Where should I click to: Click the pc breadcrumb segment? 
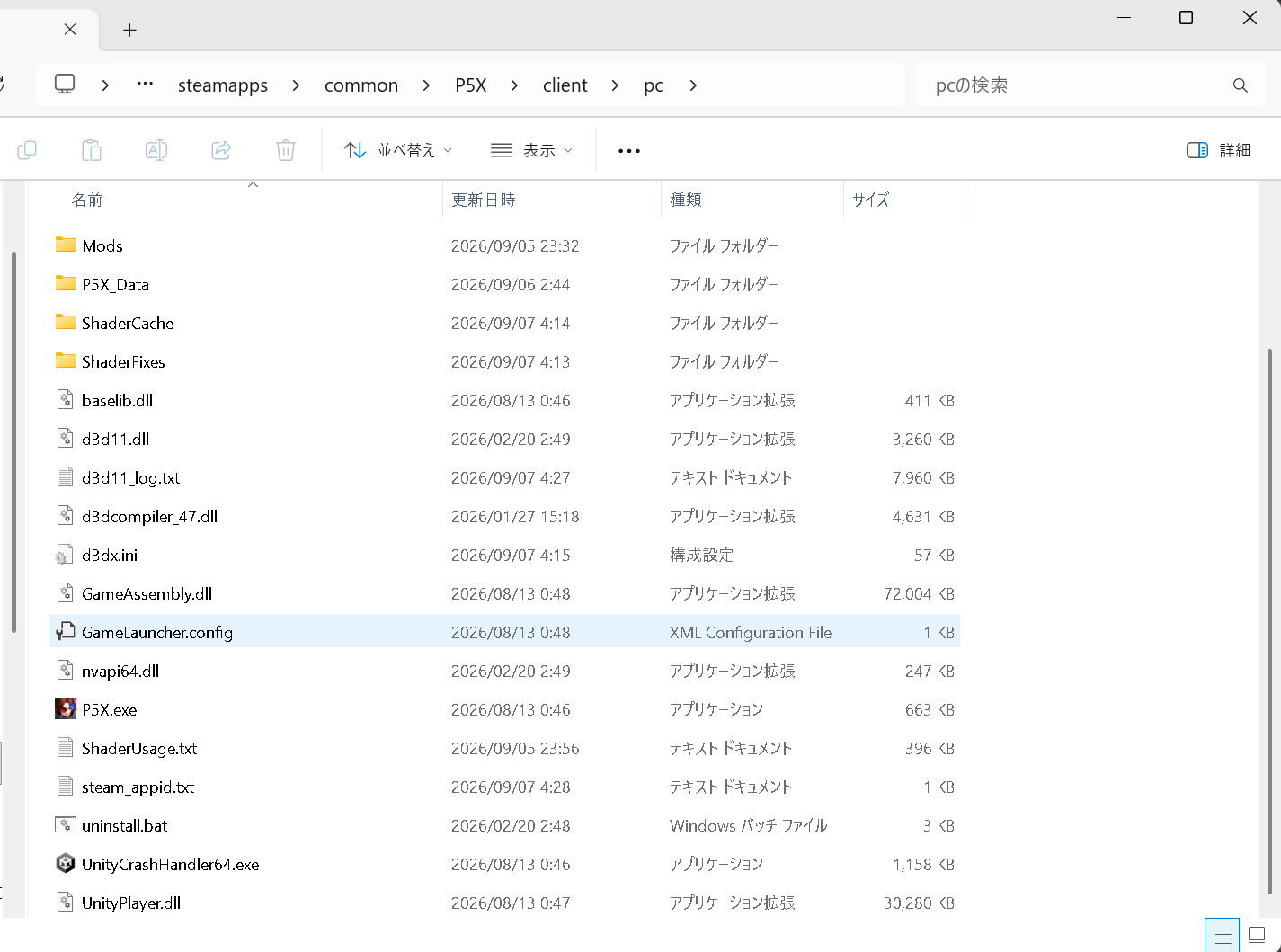coord(654,85)
